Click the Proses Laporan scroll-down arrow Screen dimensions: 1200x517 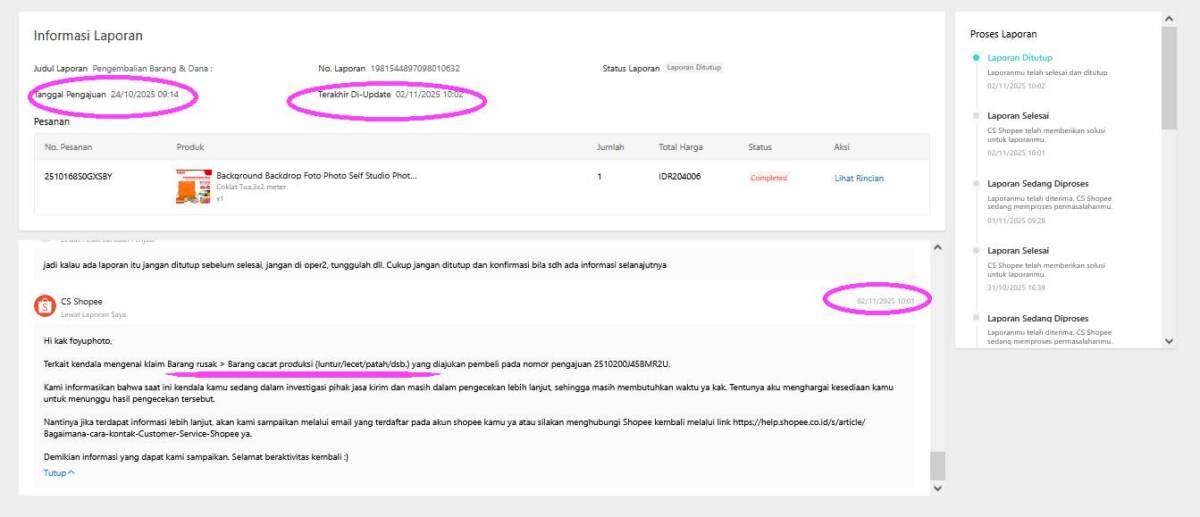point(1171,341)
